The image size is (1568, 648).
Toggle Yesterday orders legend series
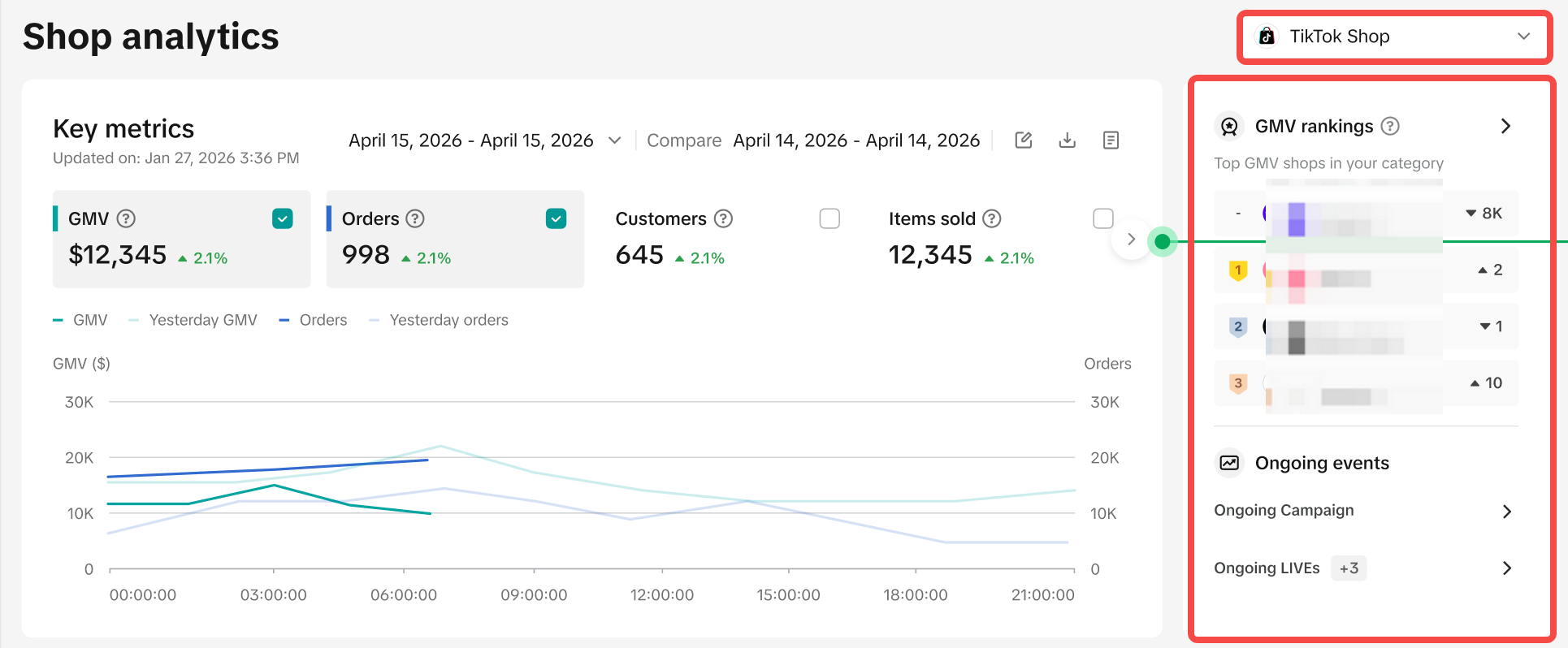[x=439, y=320]
